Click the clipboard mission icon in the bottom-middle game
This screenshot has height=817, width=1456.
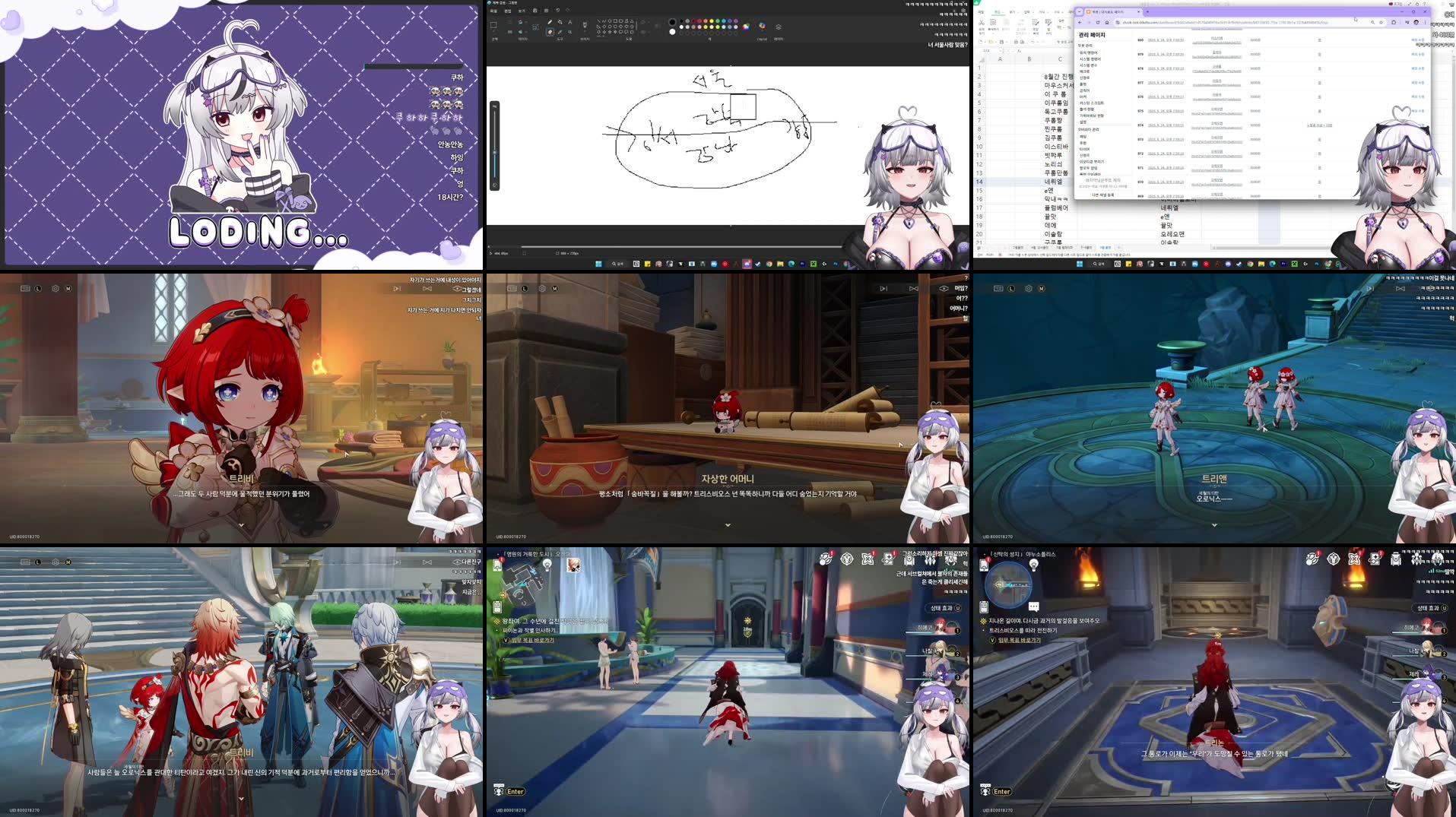[x=497, y=606]
